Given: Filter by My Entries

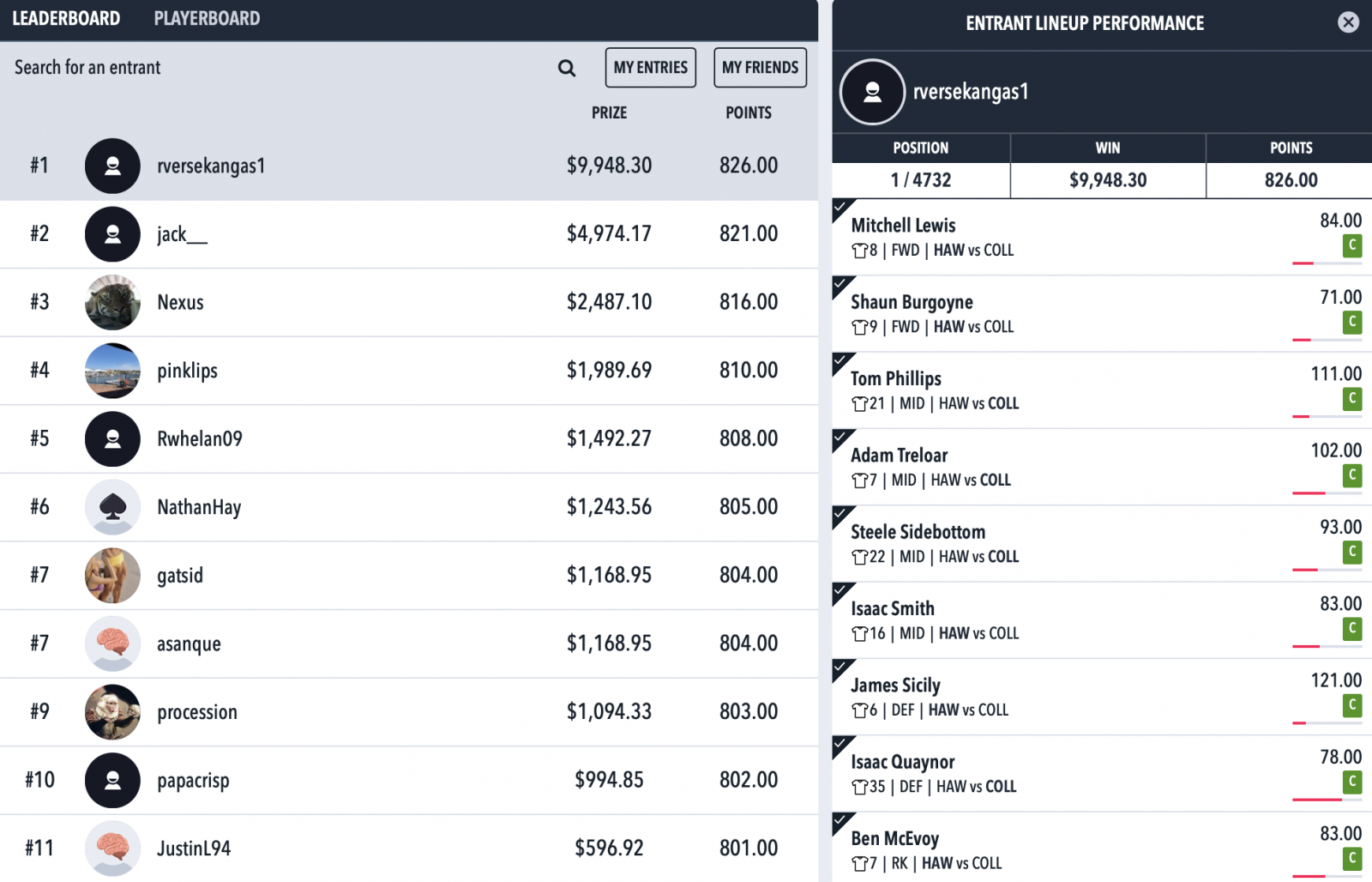Looking at the screenshot, I should coord(651,68).
